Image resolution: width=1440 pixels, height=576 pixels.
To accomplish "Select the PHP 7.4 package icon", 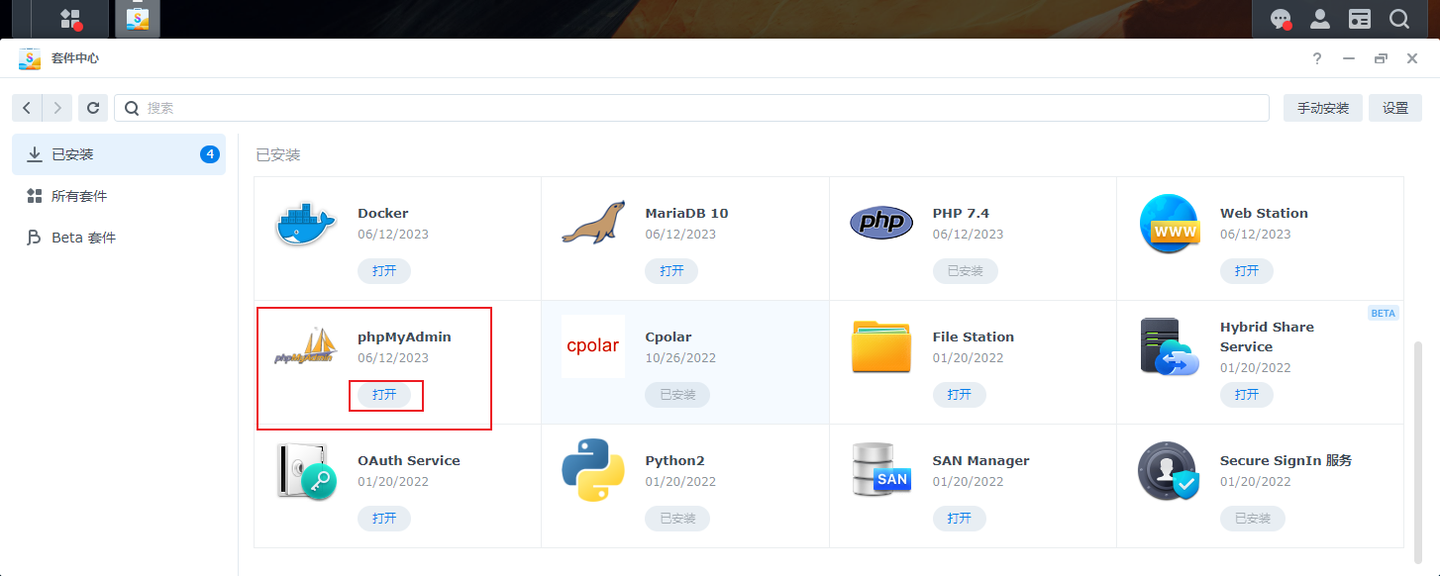I will tap(881, 222).
